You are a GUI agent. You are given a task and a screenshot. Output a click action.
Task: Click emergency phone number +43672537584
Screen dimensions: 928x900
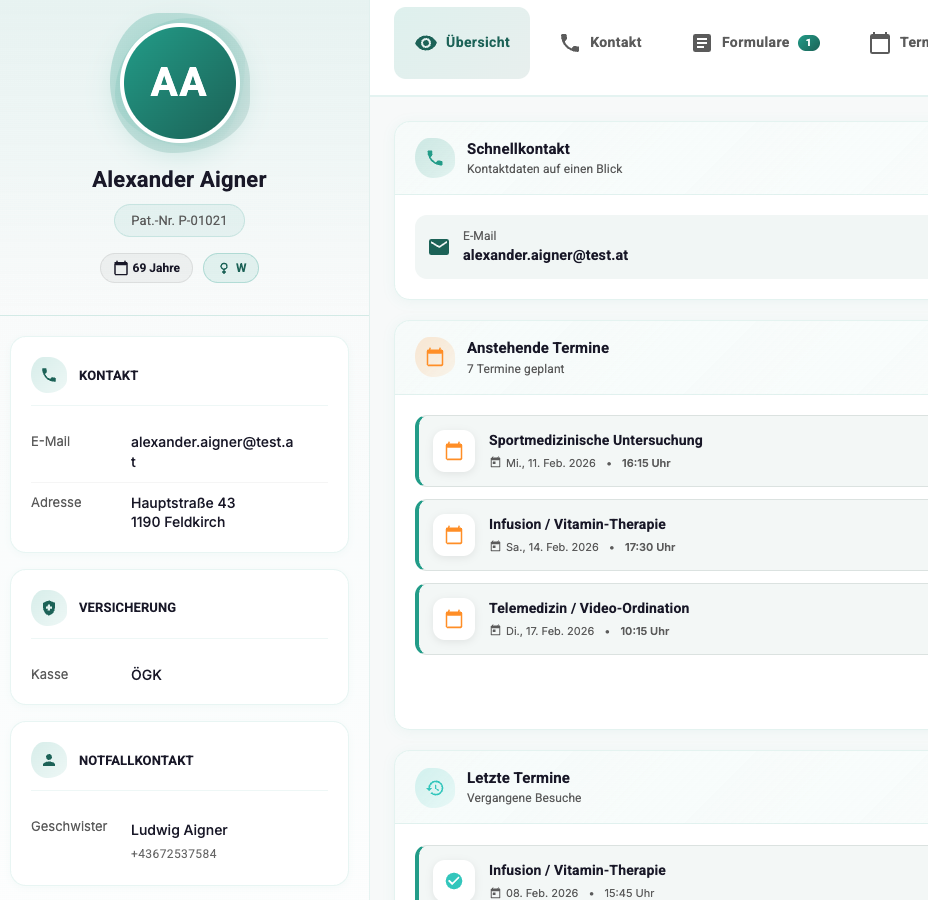pyautogui.click(x=174, y=854)
